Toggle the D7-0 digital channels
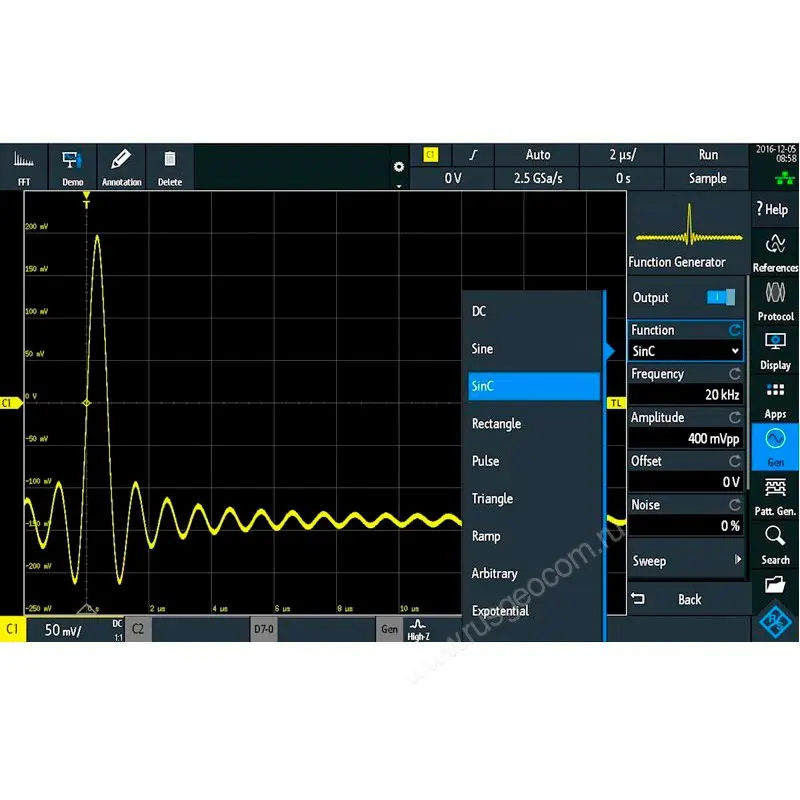Image resolution: width=800 pixels, height=800 pixels. [x=262, y=629]
